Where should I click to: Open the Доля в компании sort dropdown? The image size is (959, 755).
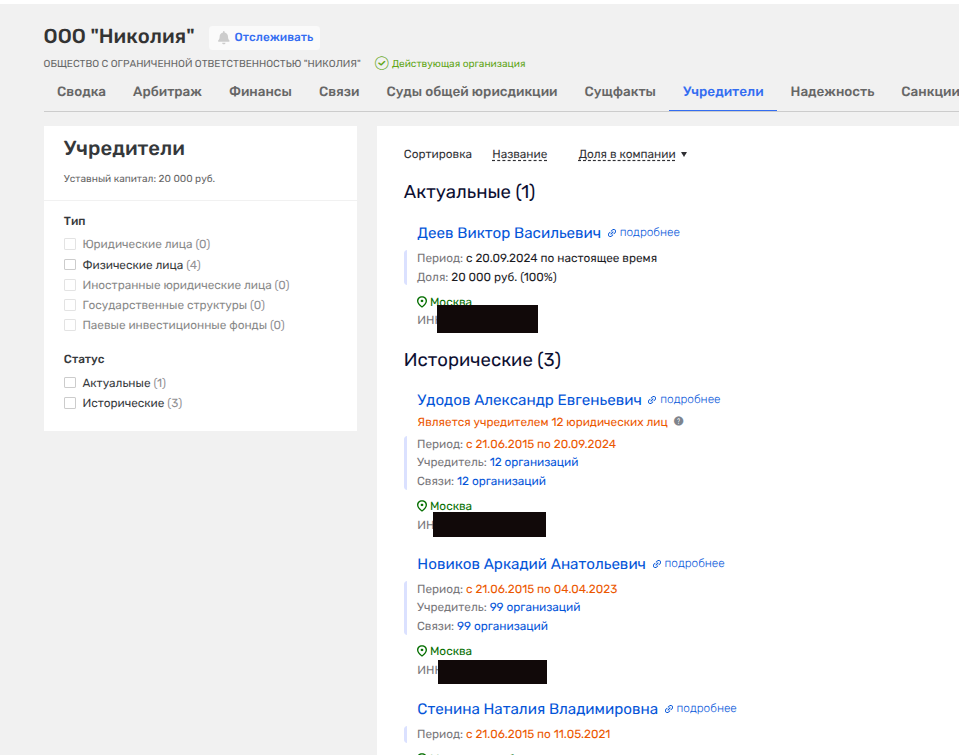(x=633, y=155)
